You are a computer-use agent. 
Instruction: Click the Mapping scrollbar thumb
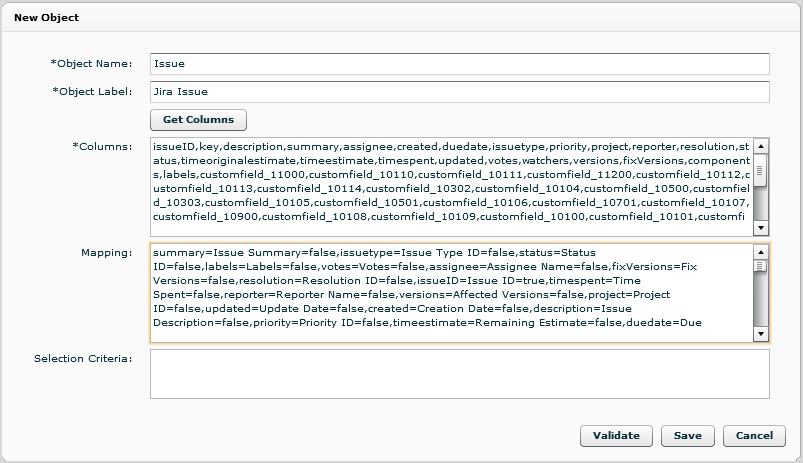coord(761,267)
